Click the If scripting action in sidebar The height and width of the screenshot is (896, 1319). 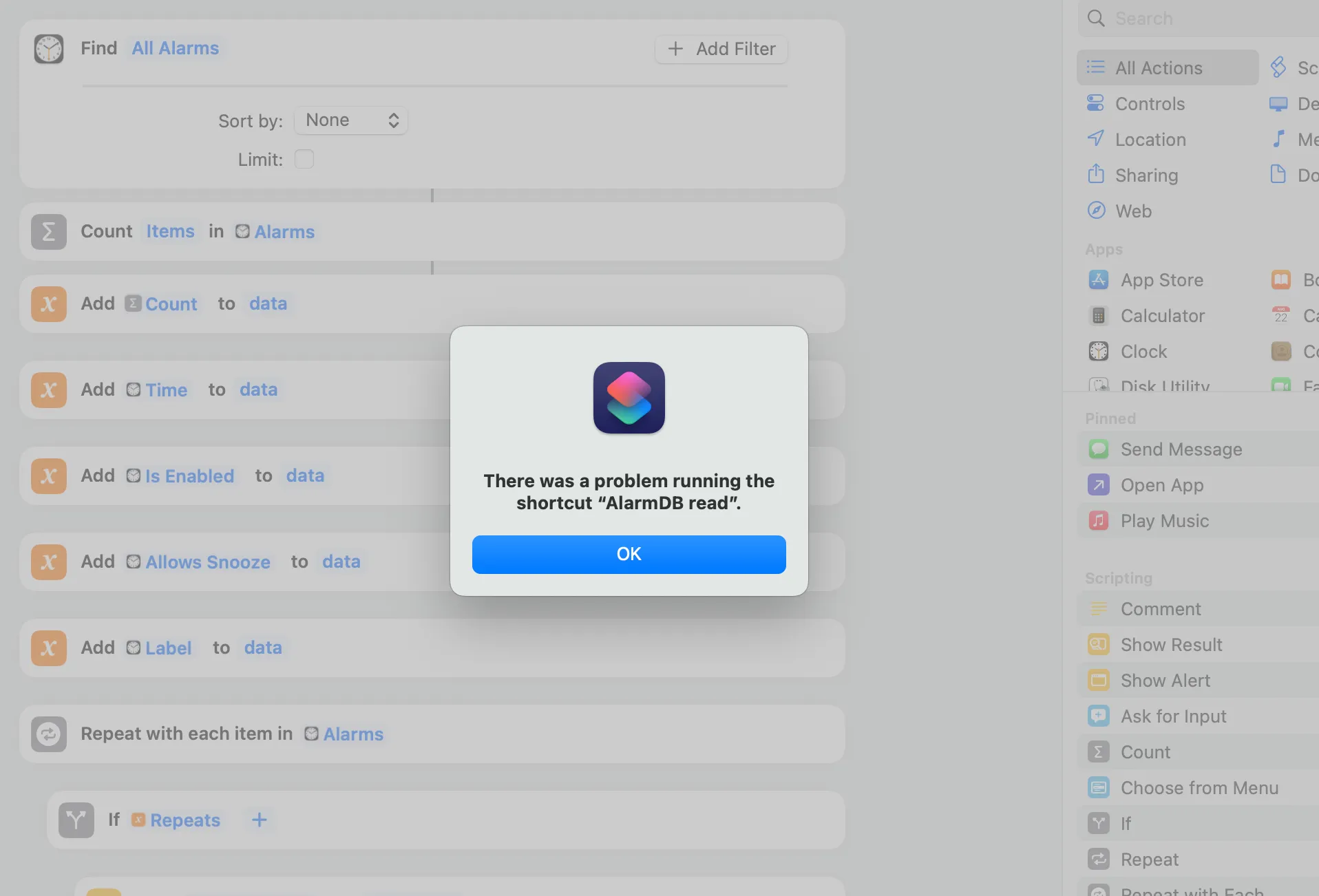coord(1198,824)
